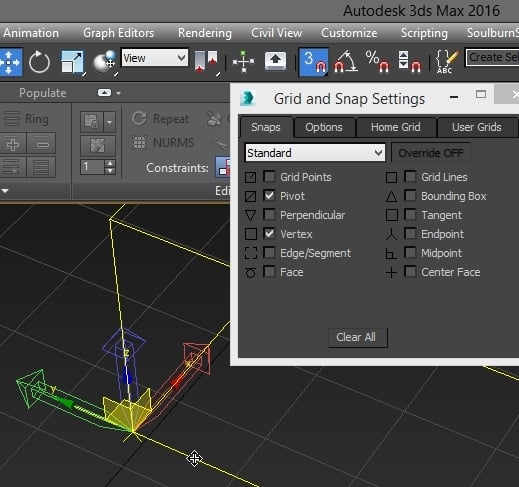Open the Civil View menu

pyautogui.click(x=276, y=33)
